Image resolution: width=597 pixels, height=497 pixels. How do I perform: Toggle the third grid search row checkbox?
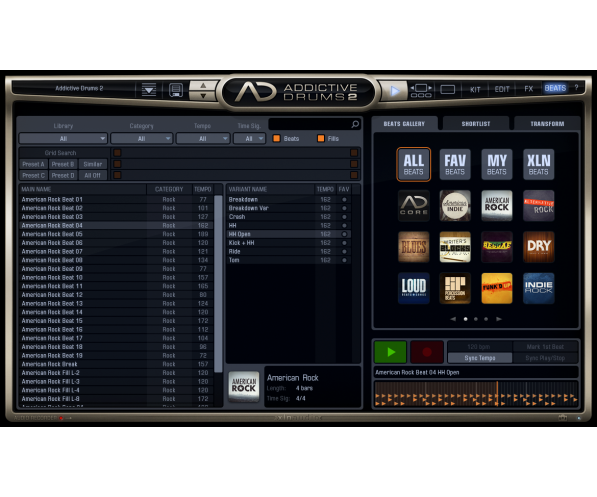tap(117, 175)
